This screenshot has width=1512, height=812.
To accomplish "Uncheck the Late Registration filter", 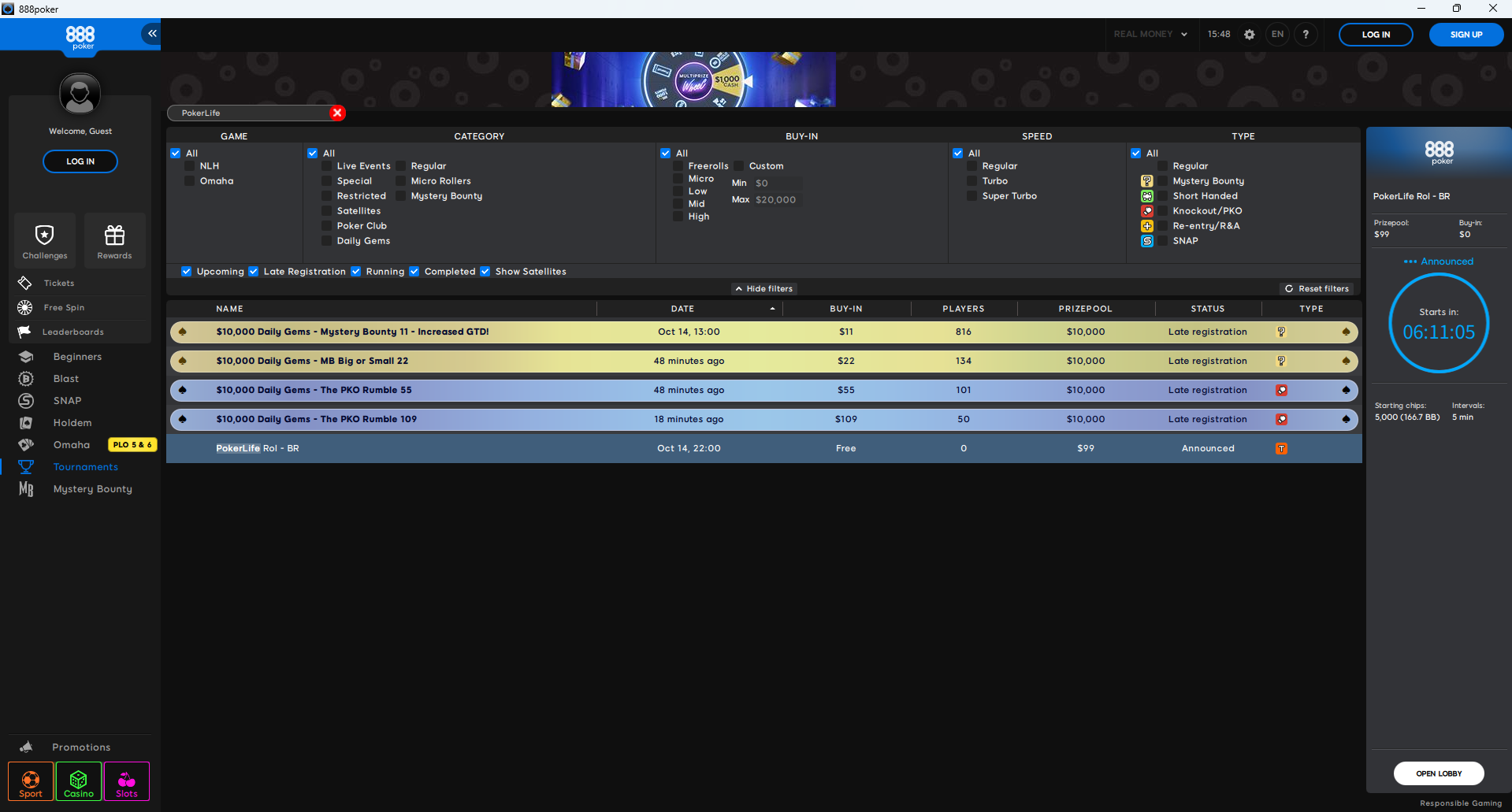I will [x=254, y=272].
